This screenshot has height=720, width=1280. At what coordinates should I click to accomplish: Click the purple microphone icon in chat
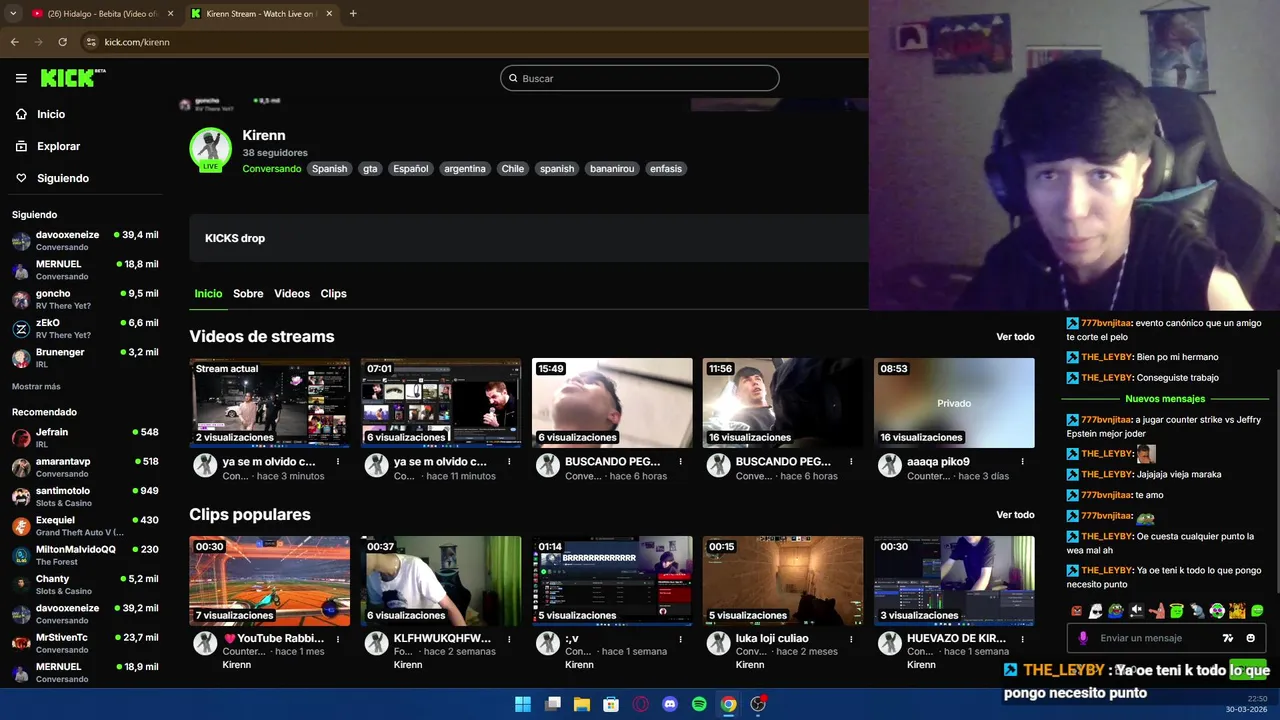(x=1083, y=638)
